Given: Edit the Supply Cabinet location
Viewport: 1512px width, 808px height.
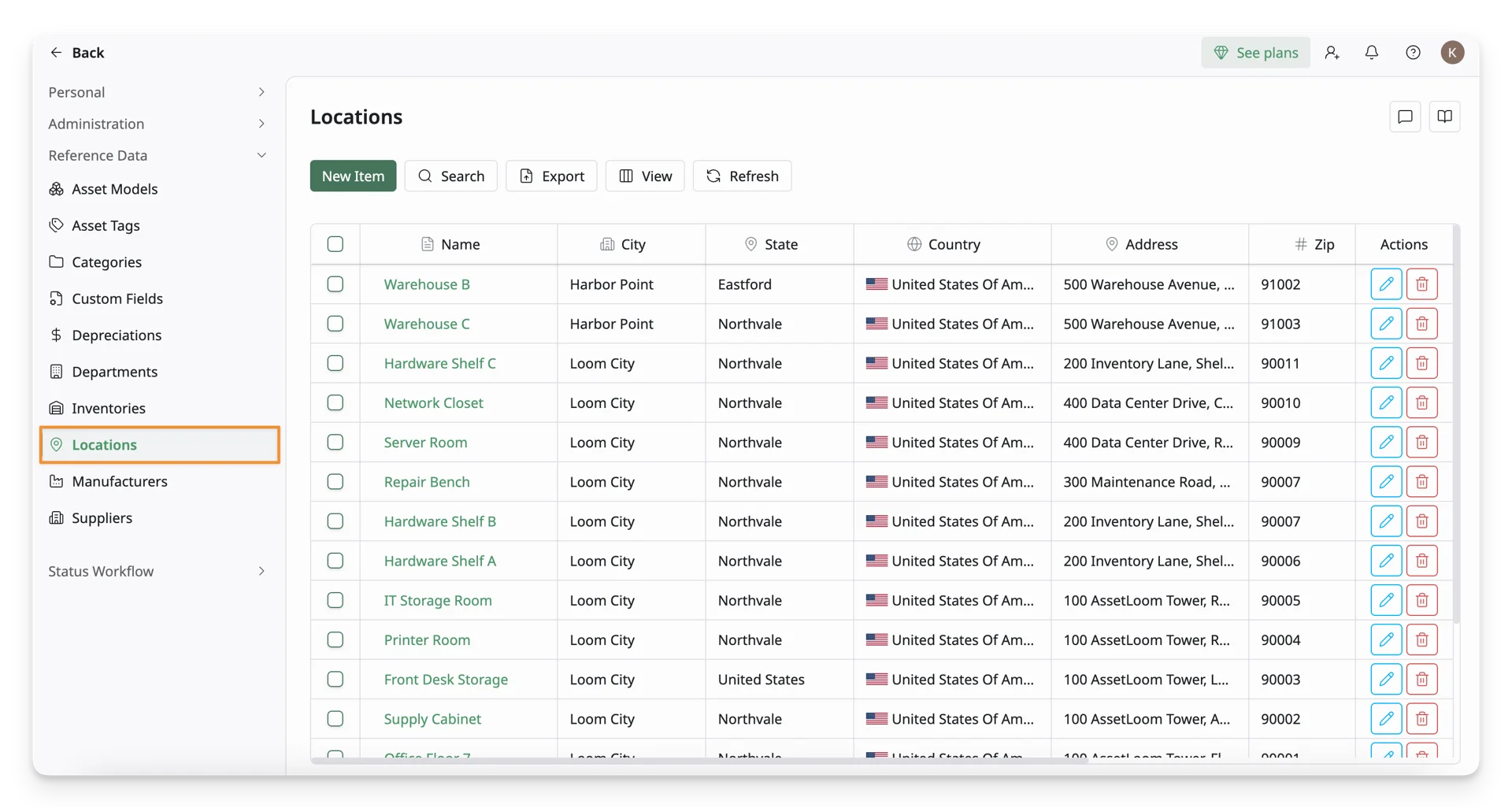Looking at the screenshot, I should (1386, 718).
